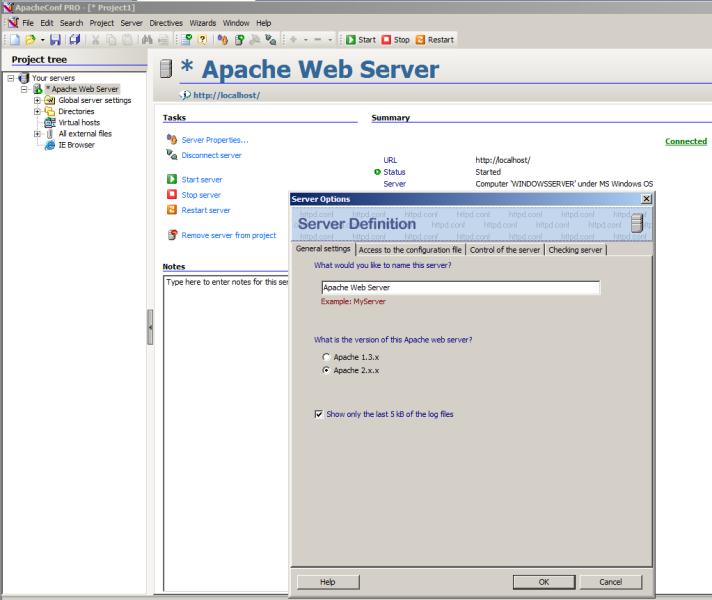
Task: Select the Apache 1.3.x radio button
Action: 326,357
